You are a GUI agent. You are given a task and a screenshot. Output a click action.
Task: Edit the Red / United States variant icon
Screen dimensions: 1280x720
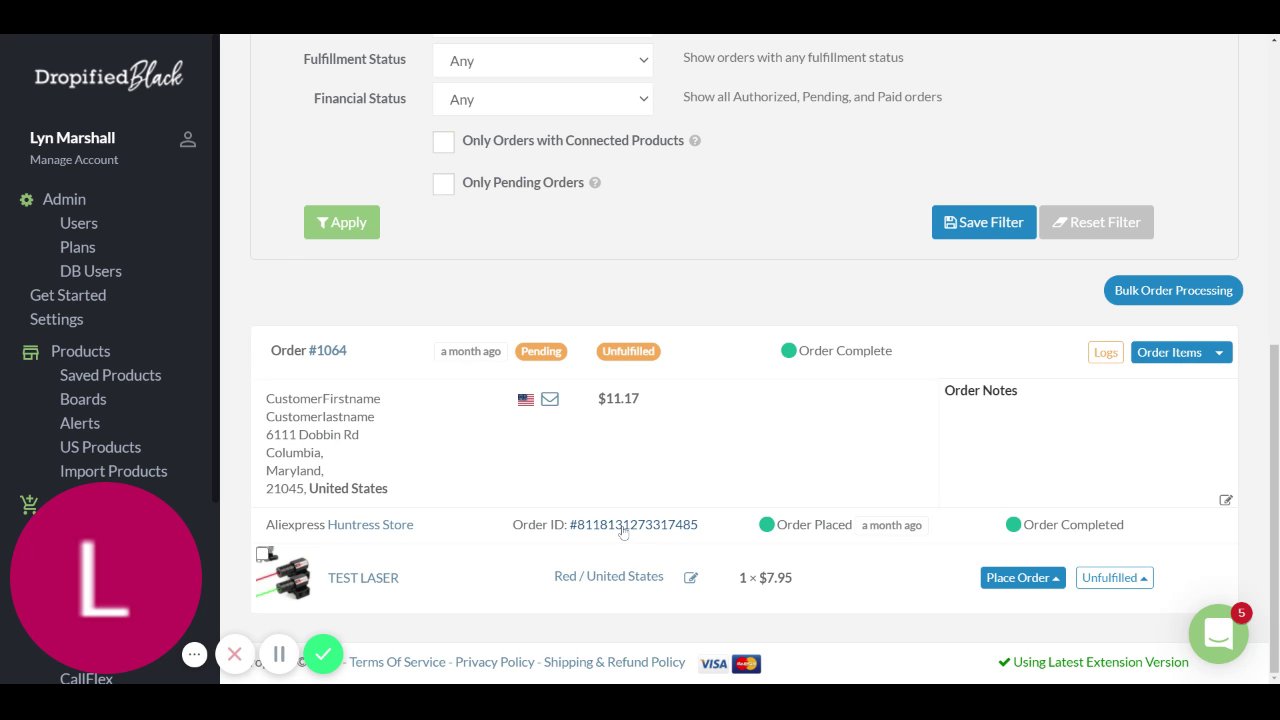click(x=691, y=578)
